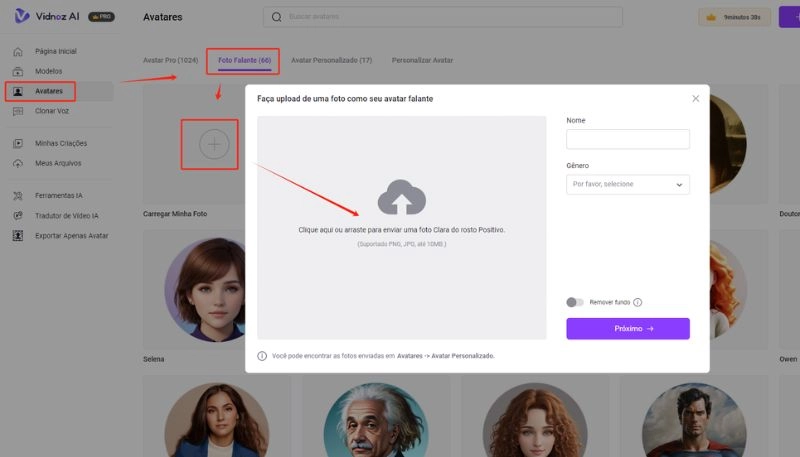Click the Avatares person icon in the sidebar
This screenshot has height=457, width=800.
[x=18, y=91]
